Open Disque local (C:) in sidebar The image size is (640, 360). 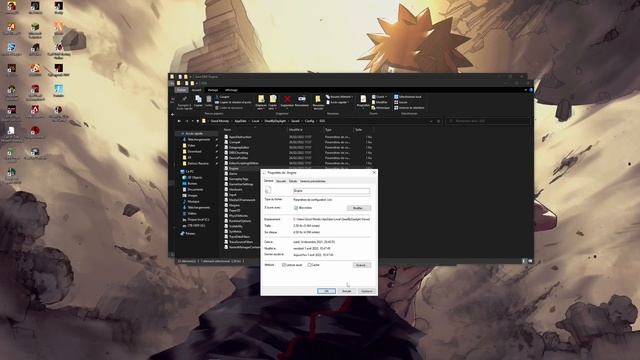click(198, 220)
